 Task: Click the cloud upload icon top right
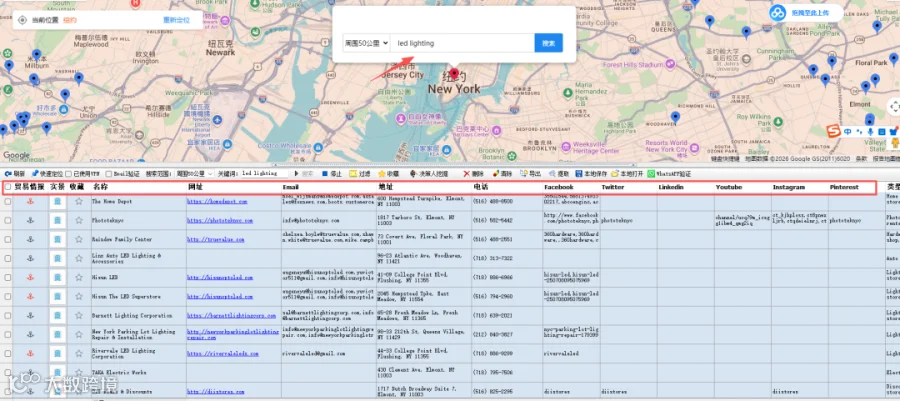[x=778, y=12]
